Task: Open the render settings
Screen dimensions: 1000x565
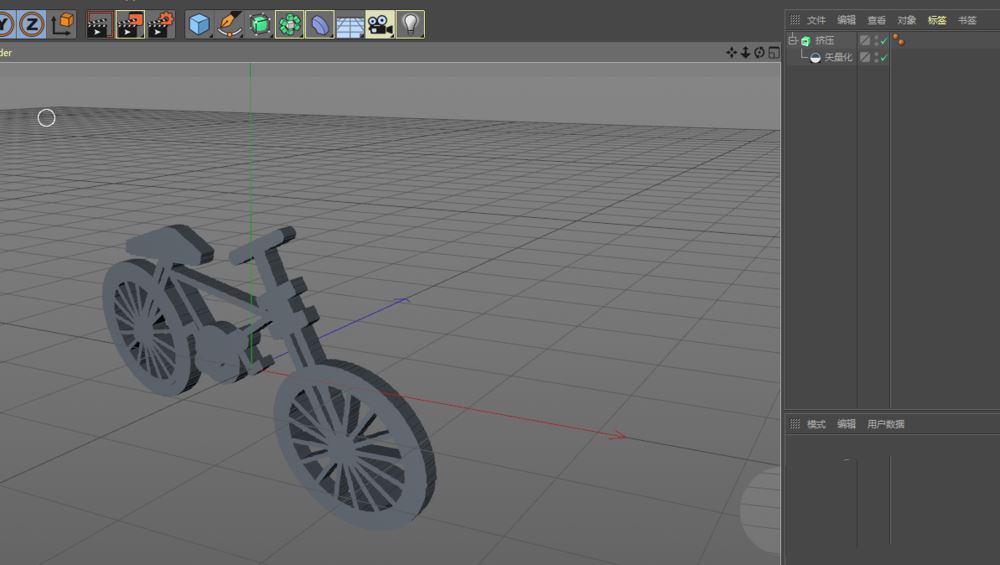Action: point(161,24)
